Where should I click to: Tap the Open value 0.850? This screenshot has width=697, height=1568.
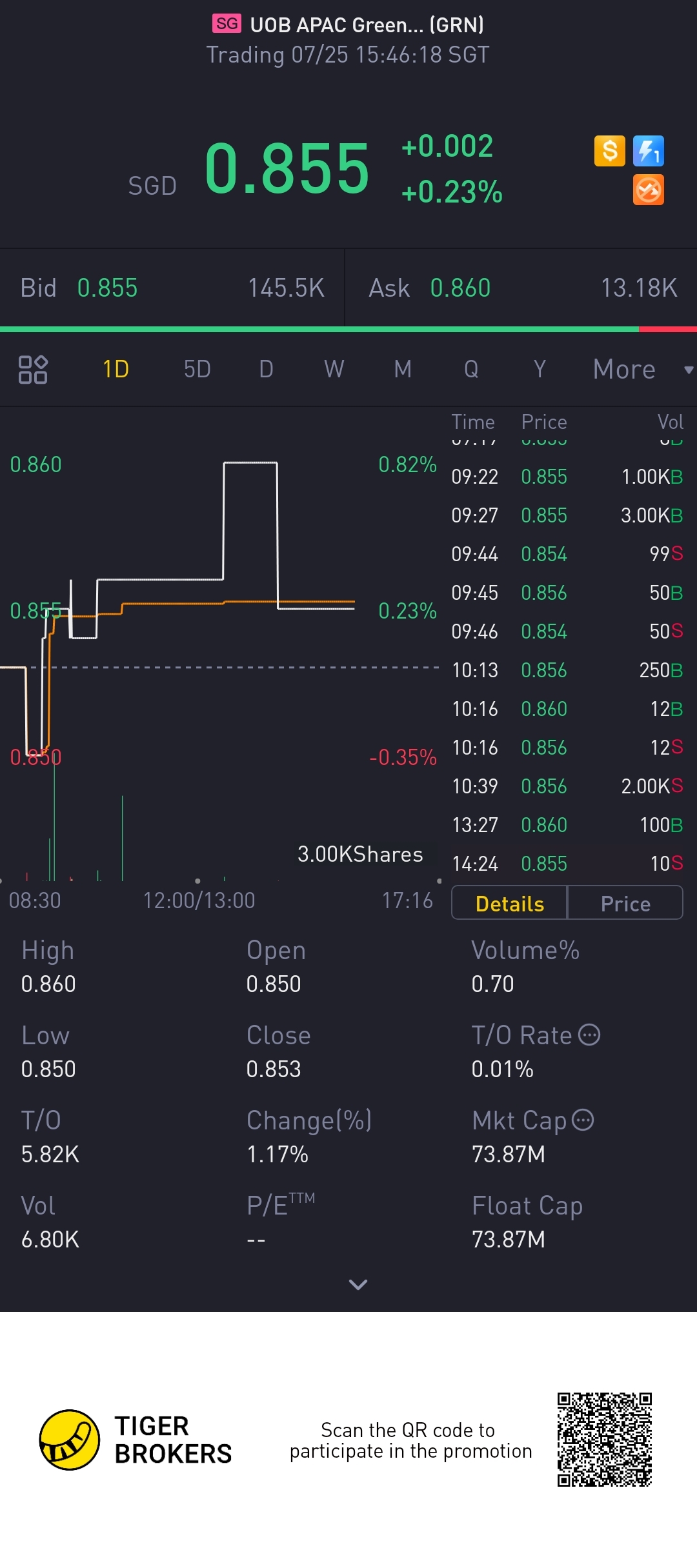tap(274, 984)
